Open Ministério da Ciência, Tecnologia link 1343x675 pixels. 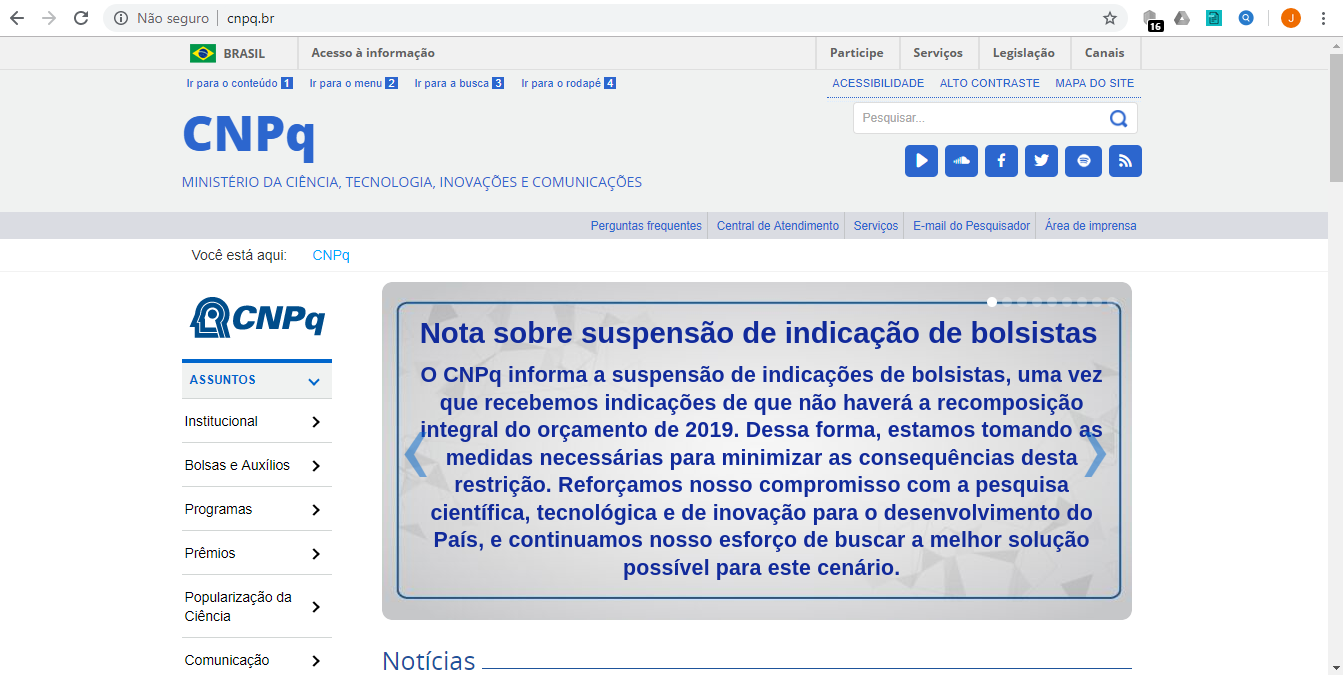pyautogui.click(x=412, y=182)
